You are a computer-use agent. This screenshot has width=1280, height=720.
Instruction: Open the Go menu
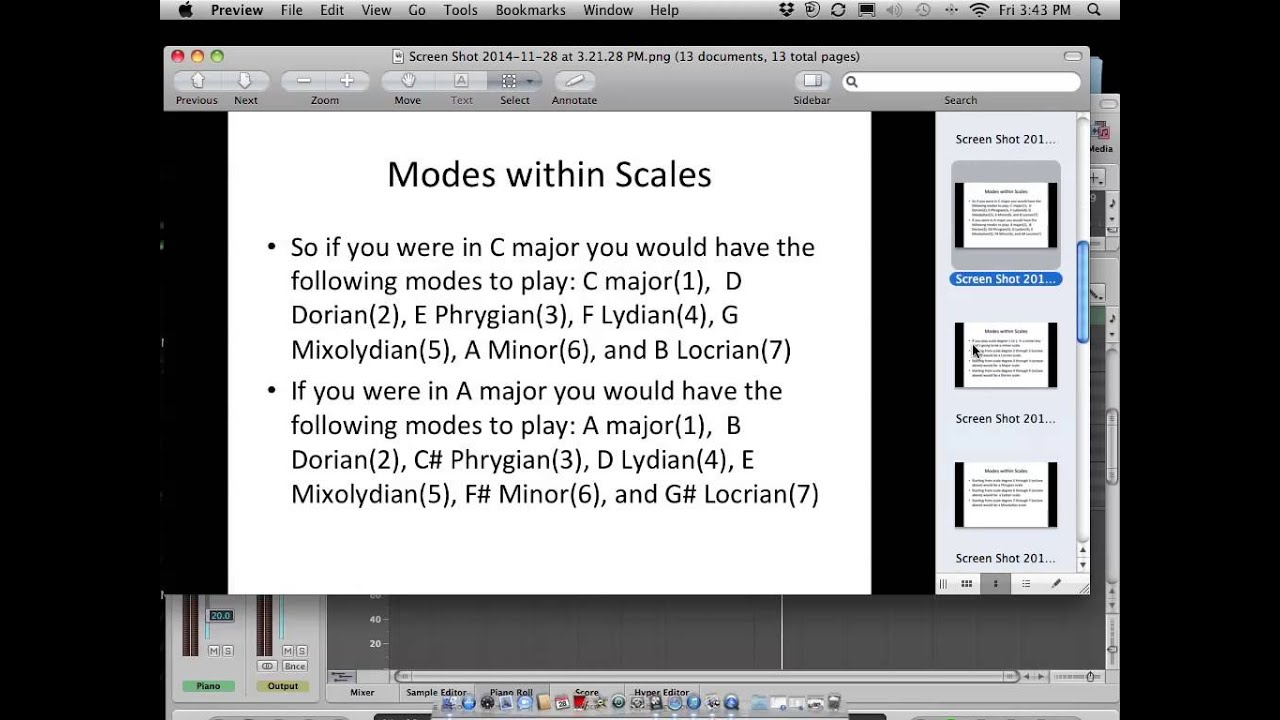[x=417, y=10]
